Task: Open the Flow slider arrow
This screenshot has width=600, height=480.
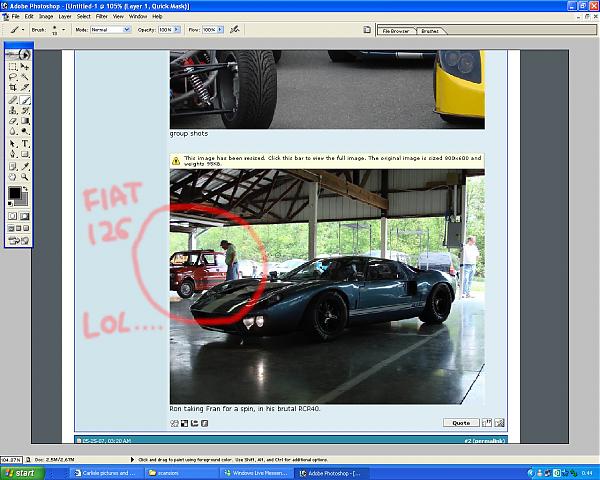Action: pyautogui.click(x=220, y=29)
